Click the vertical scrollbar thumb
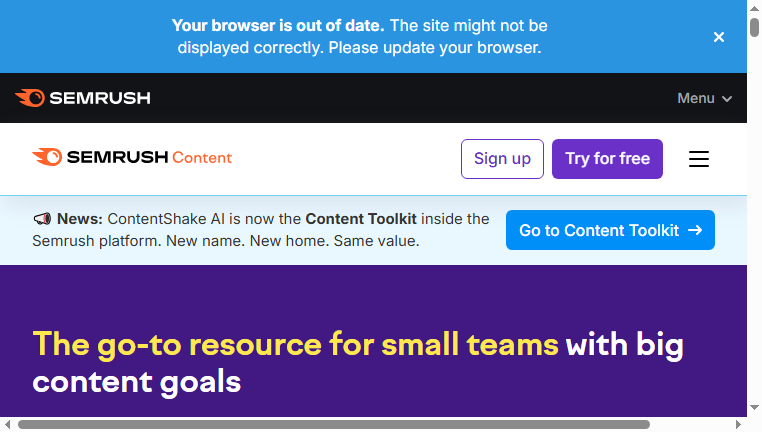Screen dimensions: 762x432 coord(754,27)
